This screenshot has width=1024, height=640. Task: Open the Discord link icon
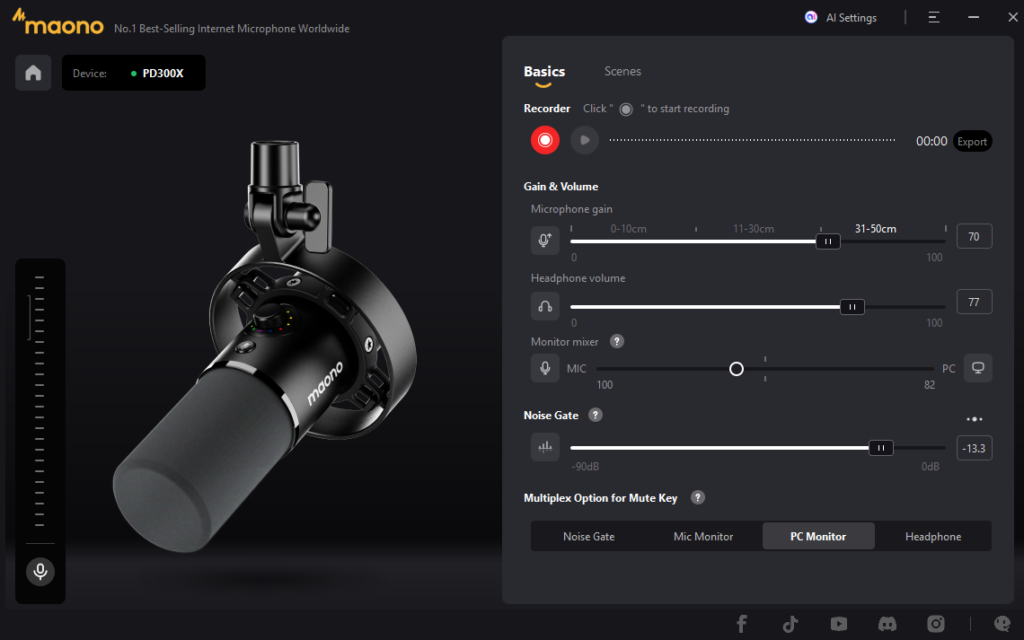[887, 624]
